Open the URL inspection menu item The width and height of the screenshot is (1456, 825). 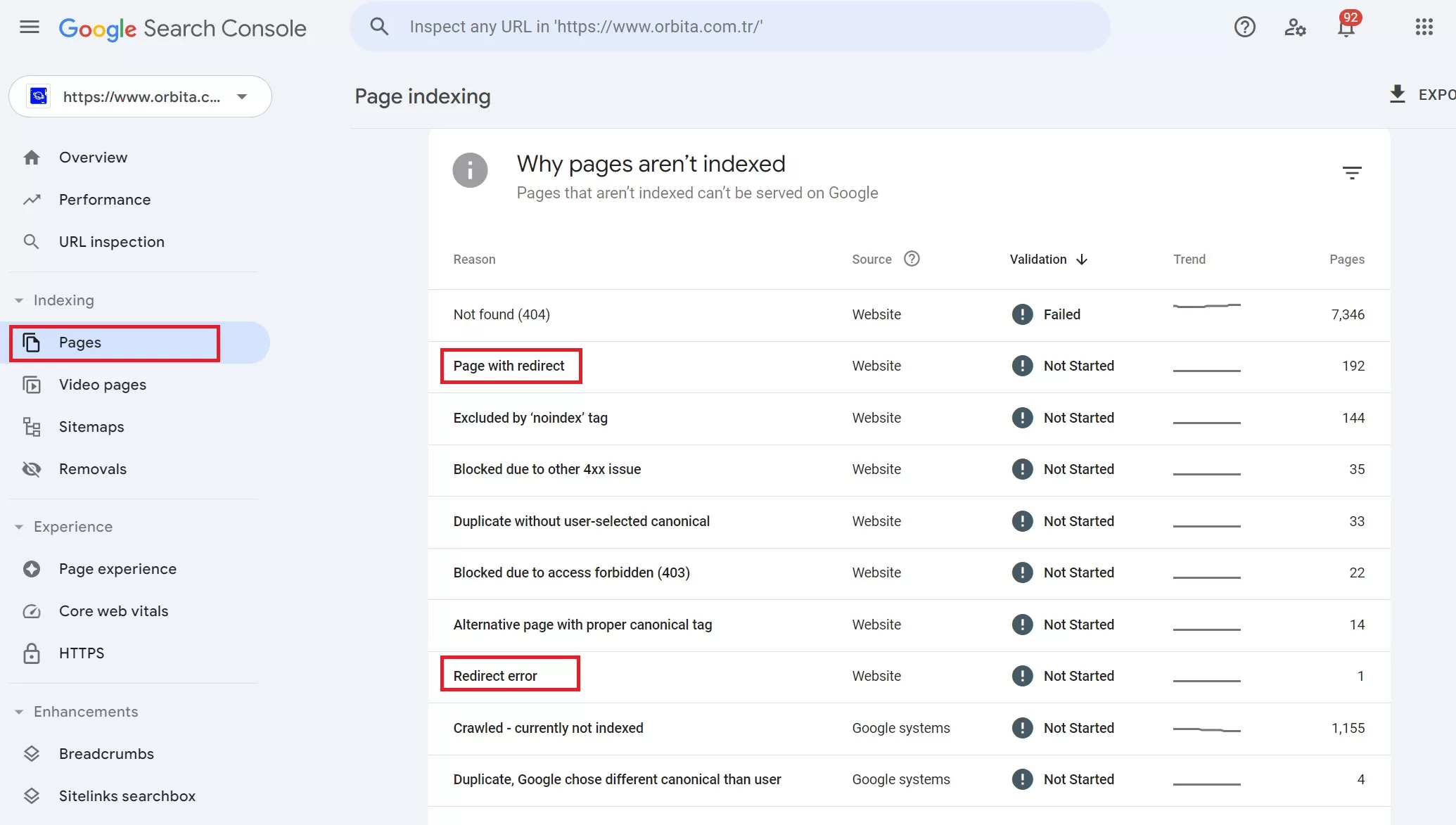(x=135, y=242)
